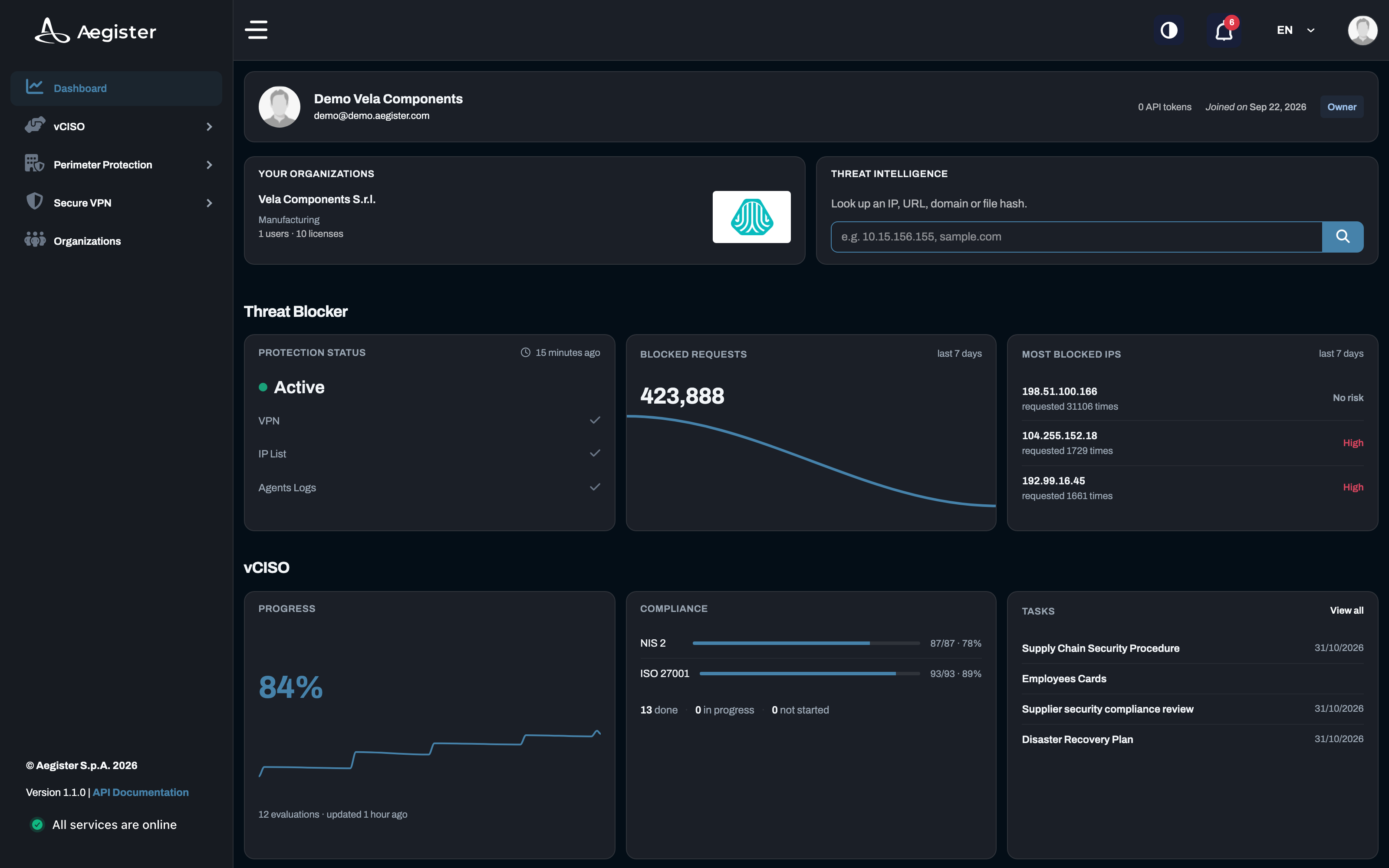Click the green Active status dot
The width and height of the screenshot is (1389, 868).
[x=263, y=388]
